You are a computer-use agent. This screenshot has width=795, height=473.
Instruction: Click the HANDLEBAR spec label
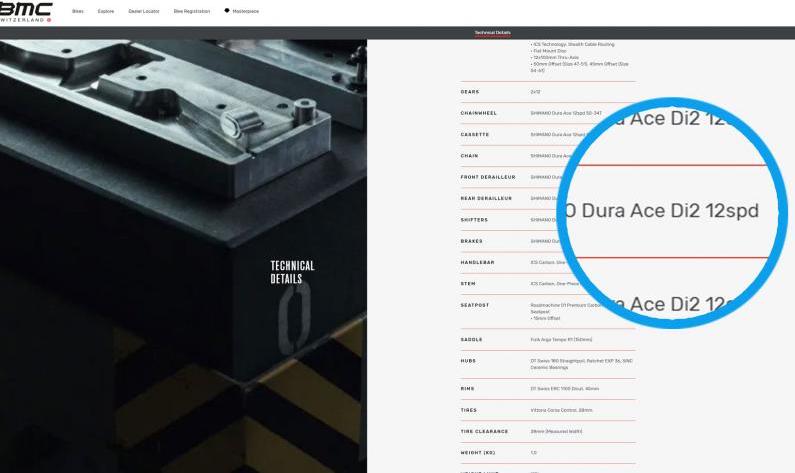477,262
